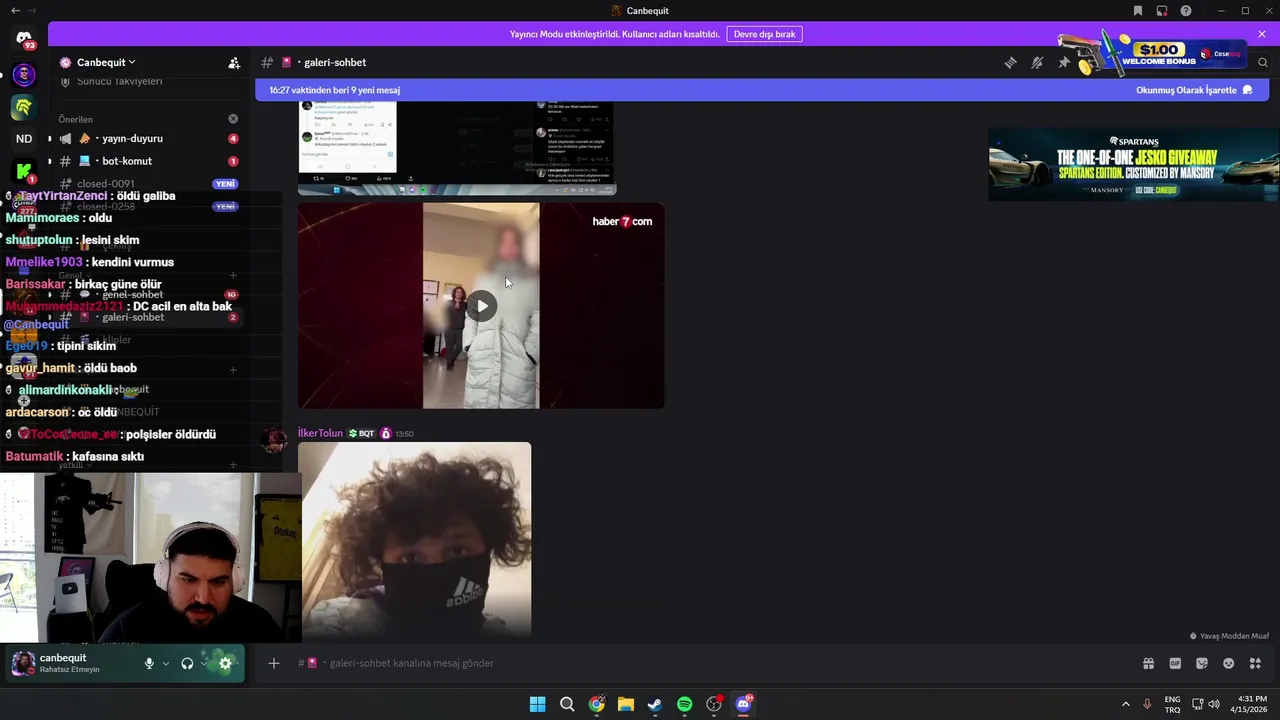
Task: Click the Spartans Jesko Giveaway banner
Action: pos(1134,164)
